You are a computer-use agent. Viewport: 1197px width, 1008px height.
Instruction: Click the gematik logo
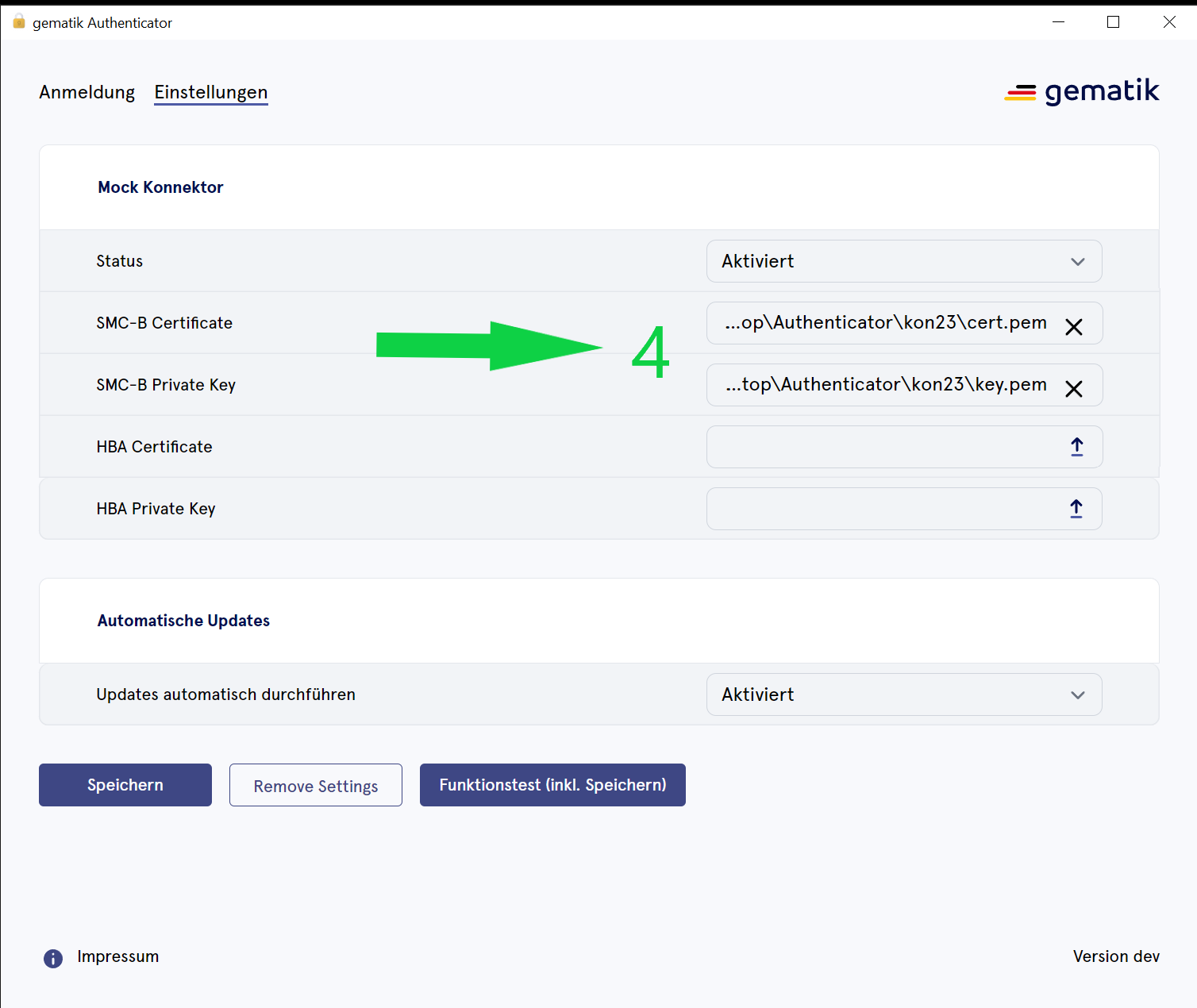1081,92
